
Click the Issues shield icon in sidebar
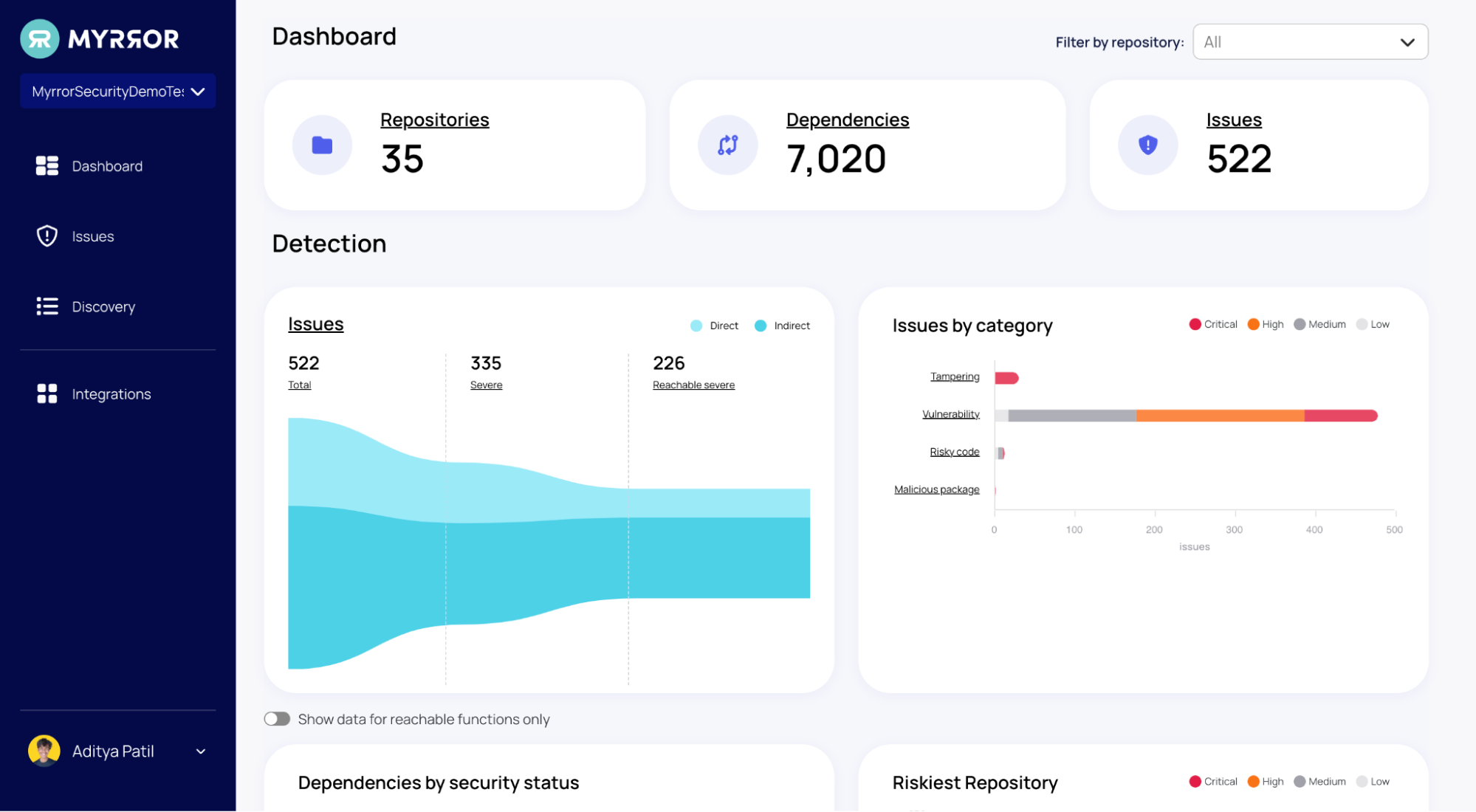pyautogui.click(x=47, y=236)
